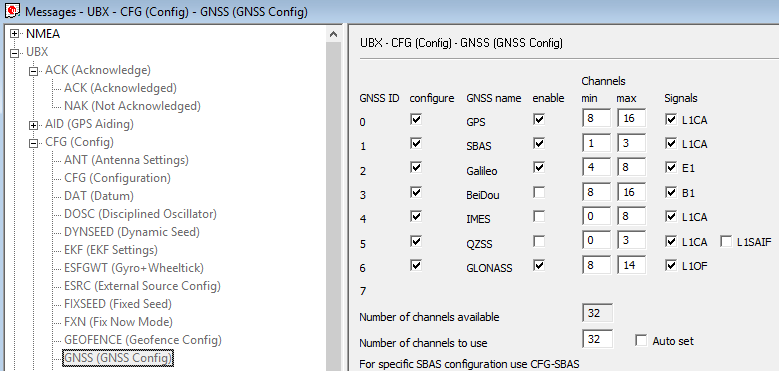Click BeiDou min channels field

click(x=596, y=192)
